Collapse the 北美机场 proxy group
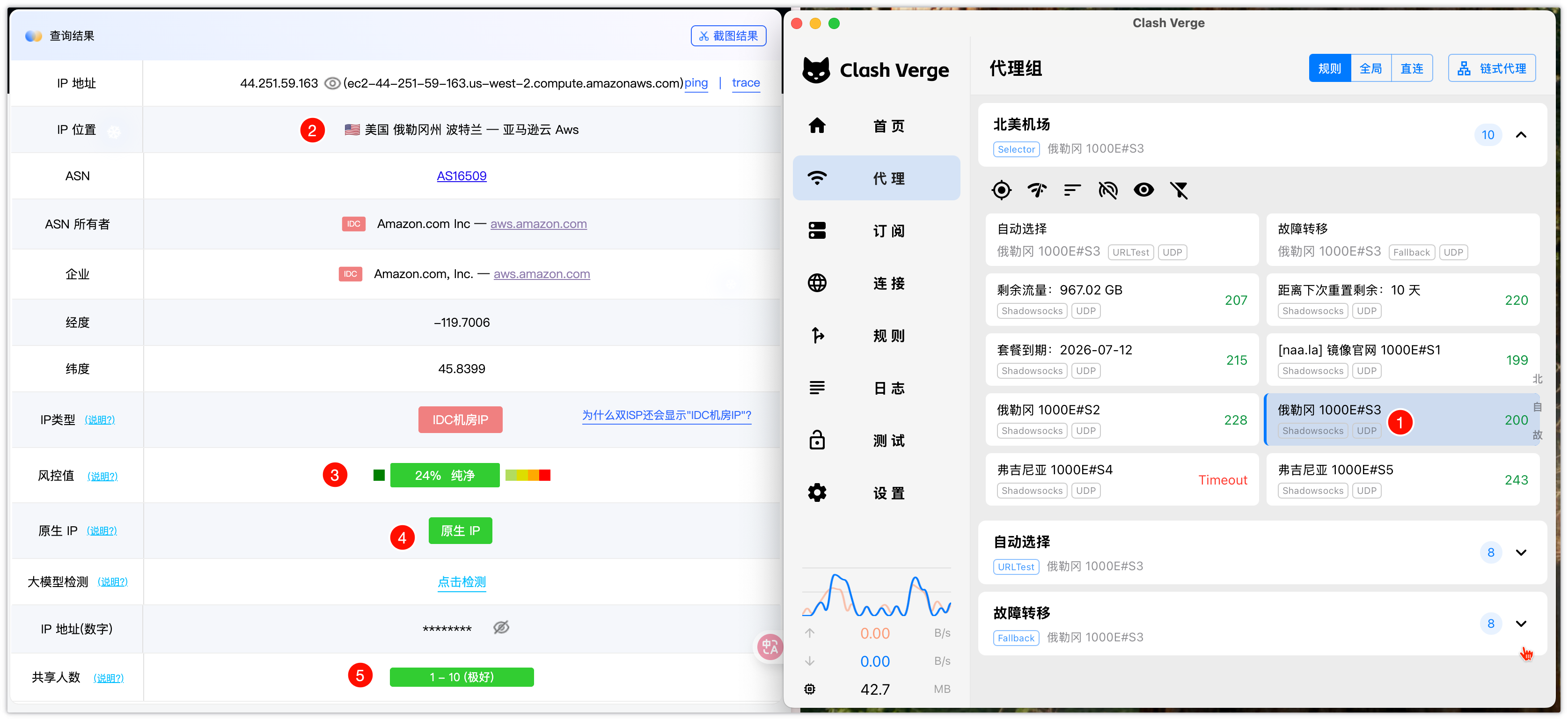 pyautogui.click(x=1521, y=135)
